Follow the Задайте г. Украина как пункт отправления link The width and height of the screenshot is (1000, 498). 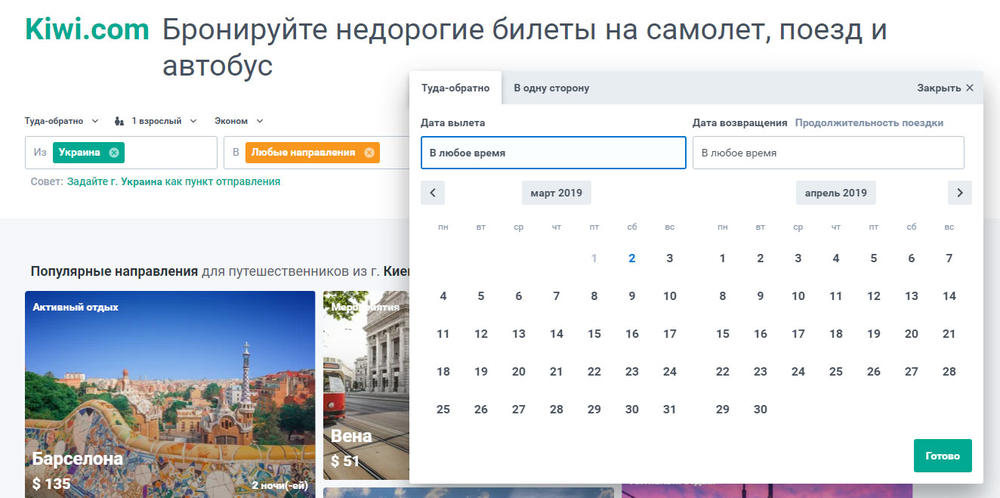[x=173, y=181]
